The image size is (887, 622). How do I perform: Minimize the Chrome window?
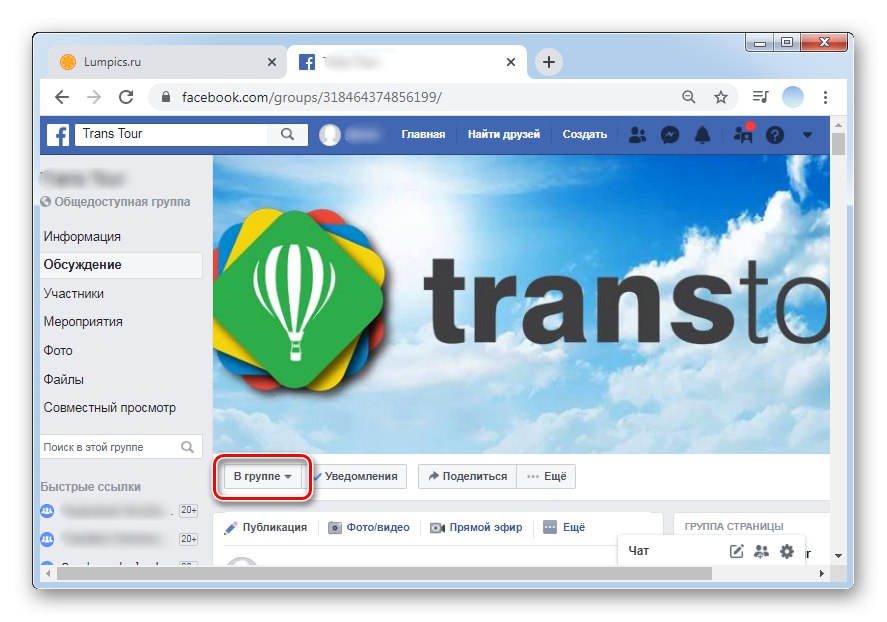click(760, 42)
